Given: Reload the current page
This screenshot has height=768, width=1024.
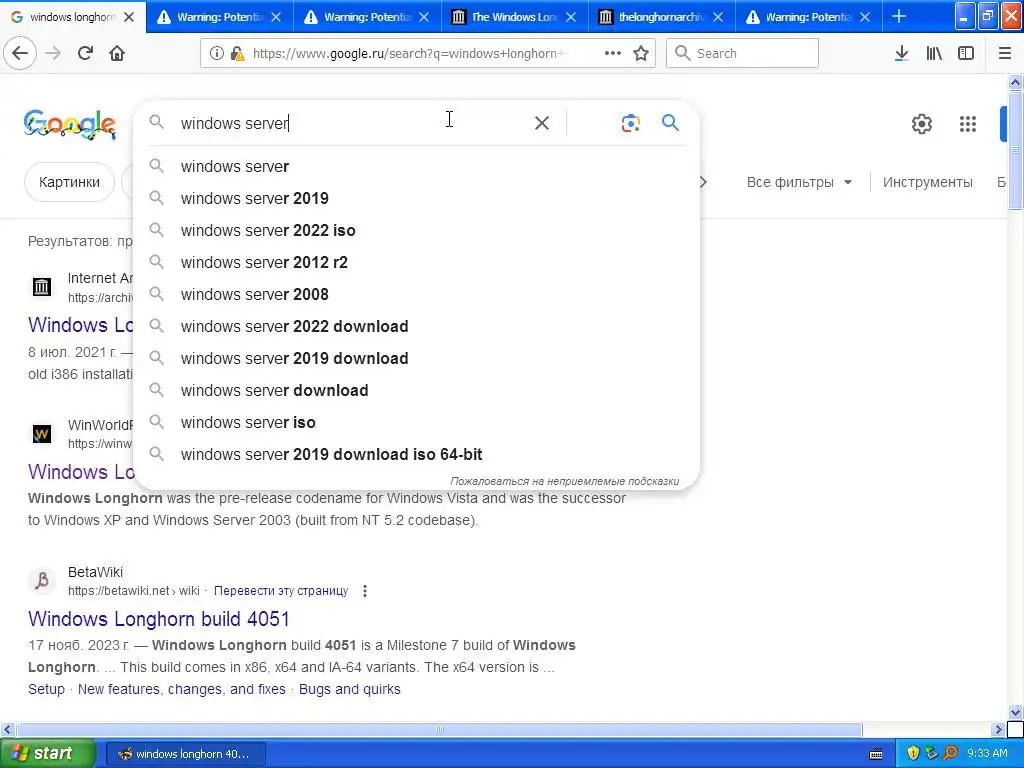Looking at the screenshot, I should pyautogui.click(x=85, y=54).
